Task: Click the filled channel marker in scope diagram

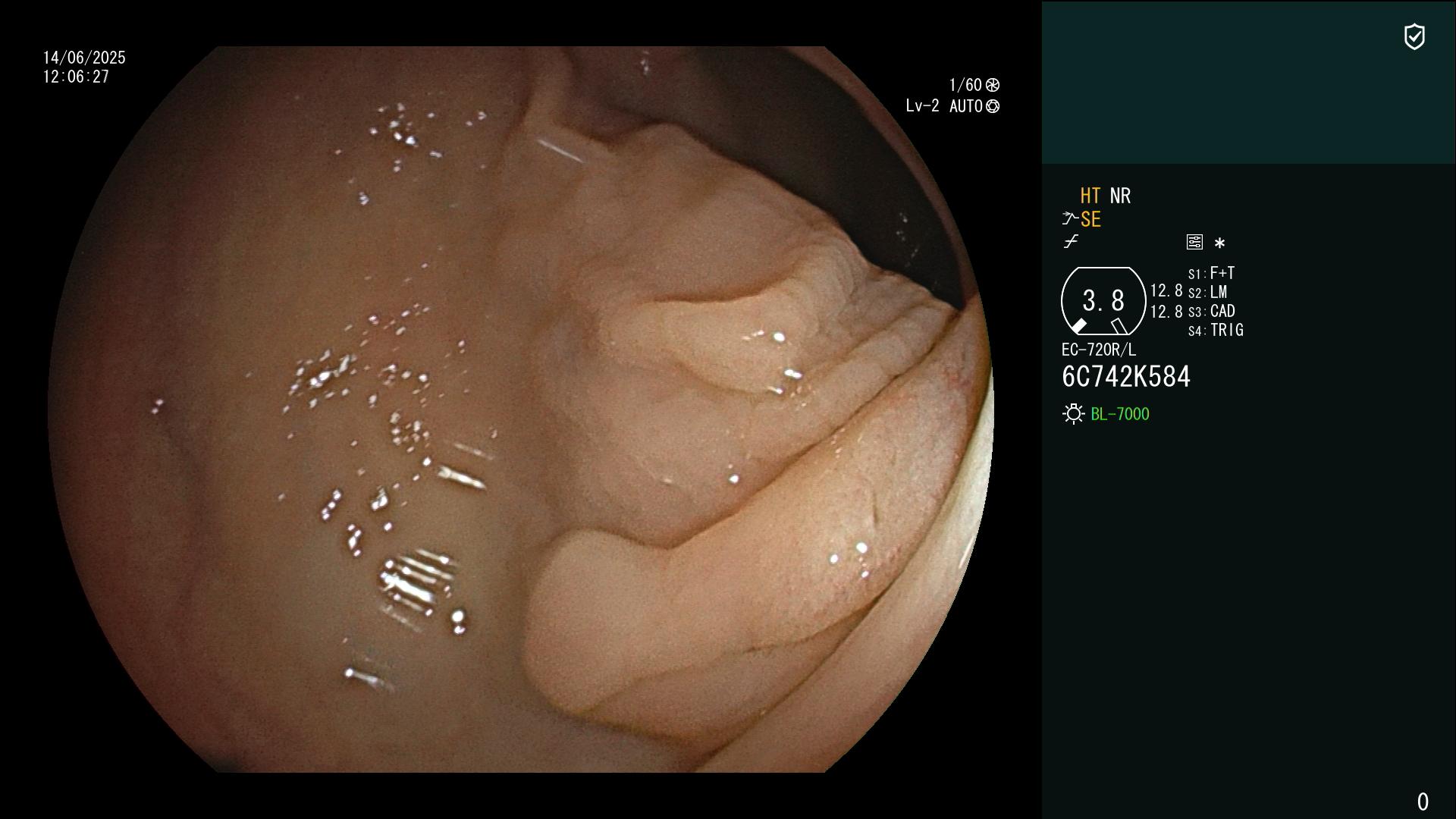Action: pyautogui.click(x=1078, y=326)
